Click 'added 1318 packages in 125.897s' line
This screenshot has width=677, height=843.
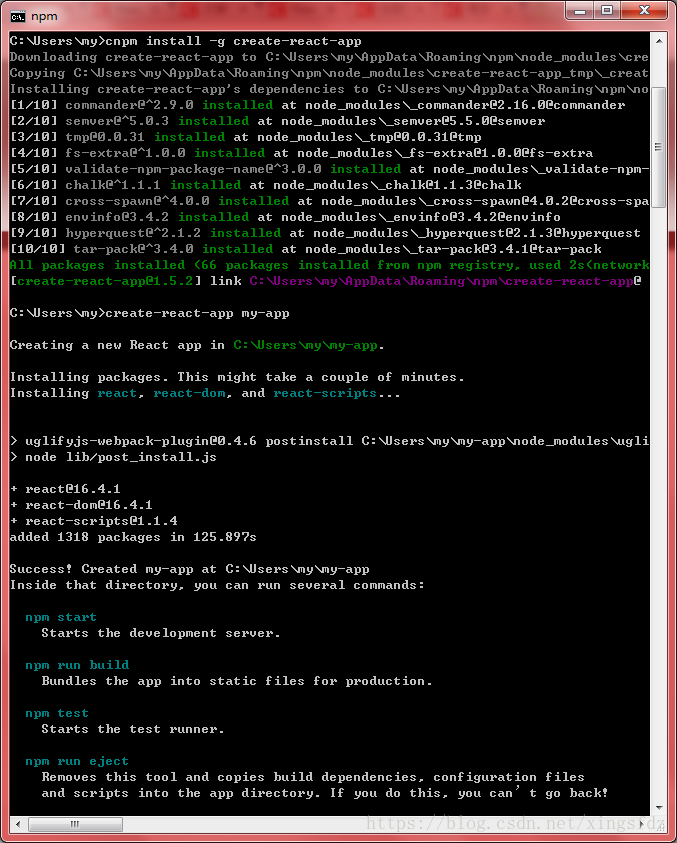pos(133,537)
